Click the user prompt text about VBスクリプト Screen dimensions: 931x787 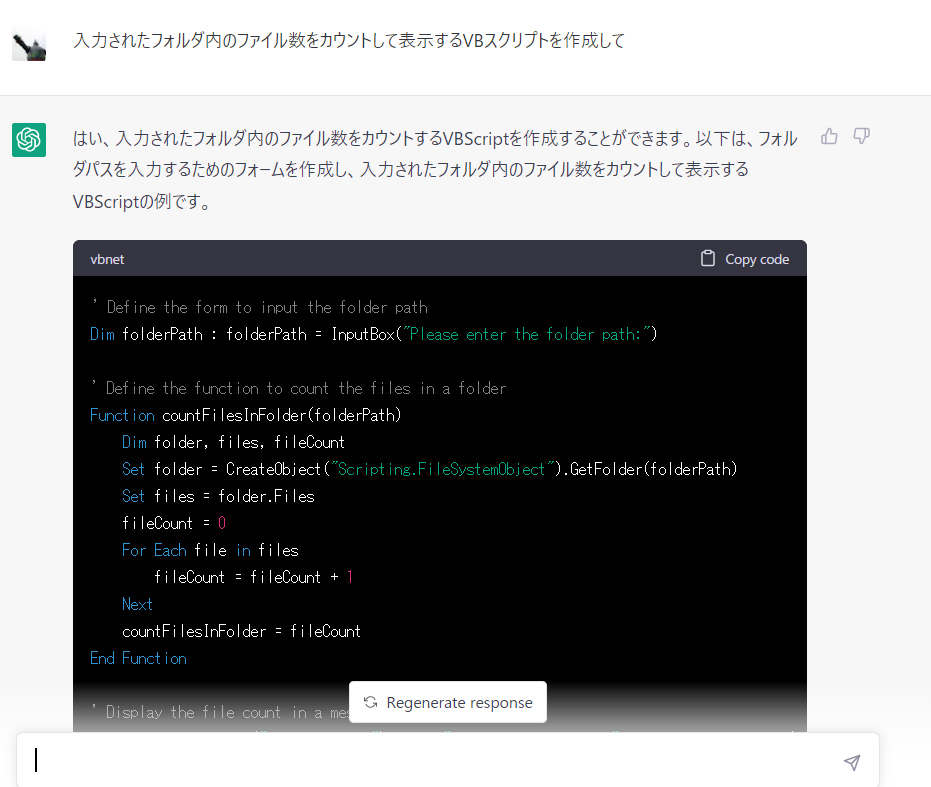[349, 40]
